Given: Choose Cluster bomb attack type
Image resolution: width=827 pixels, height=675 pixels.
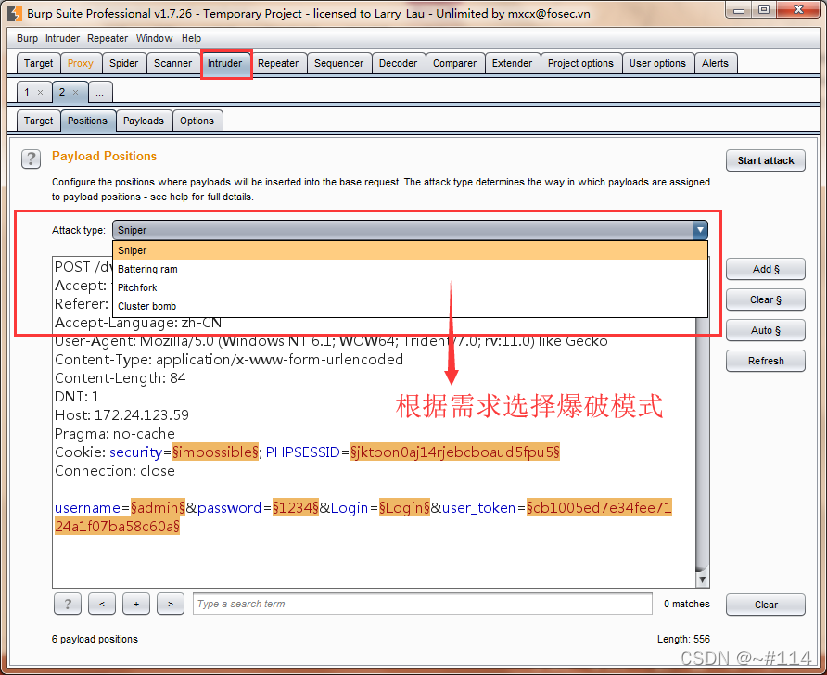Looking at the screenshot, I should pos(410,306).
